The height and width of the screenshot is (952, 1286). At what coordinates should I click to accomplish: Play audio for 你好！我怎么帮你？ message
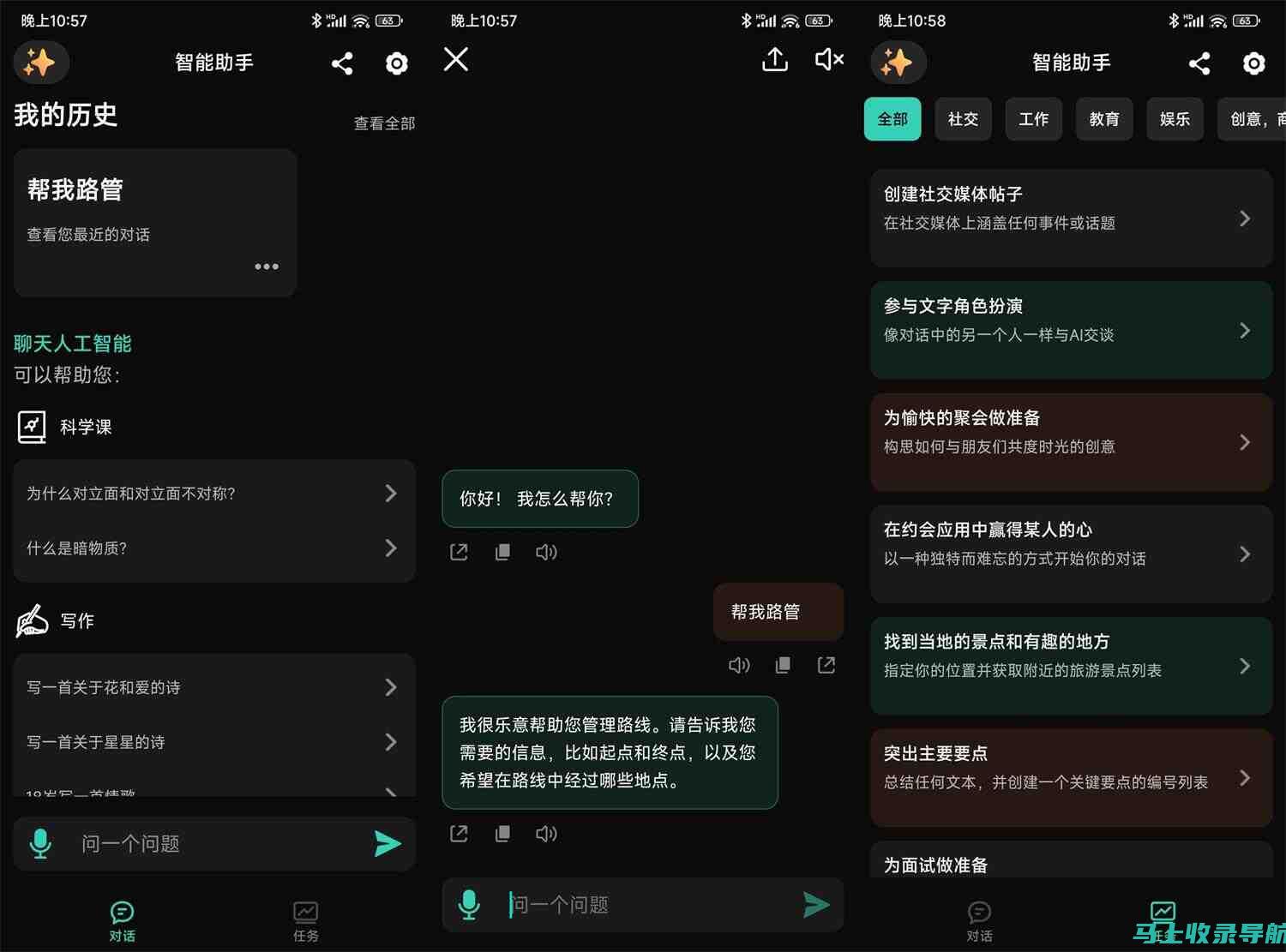[546, 552]
